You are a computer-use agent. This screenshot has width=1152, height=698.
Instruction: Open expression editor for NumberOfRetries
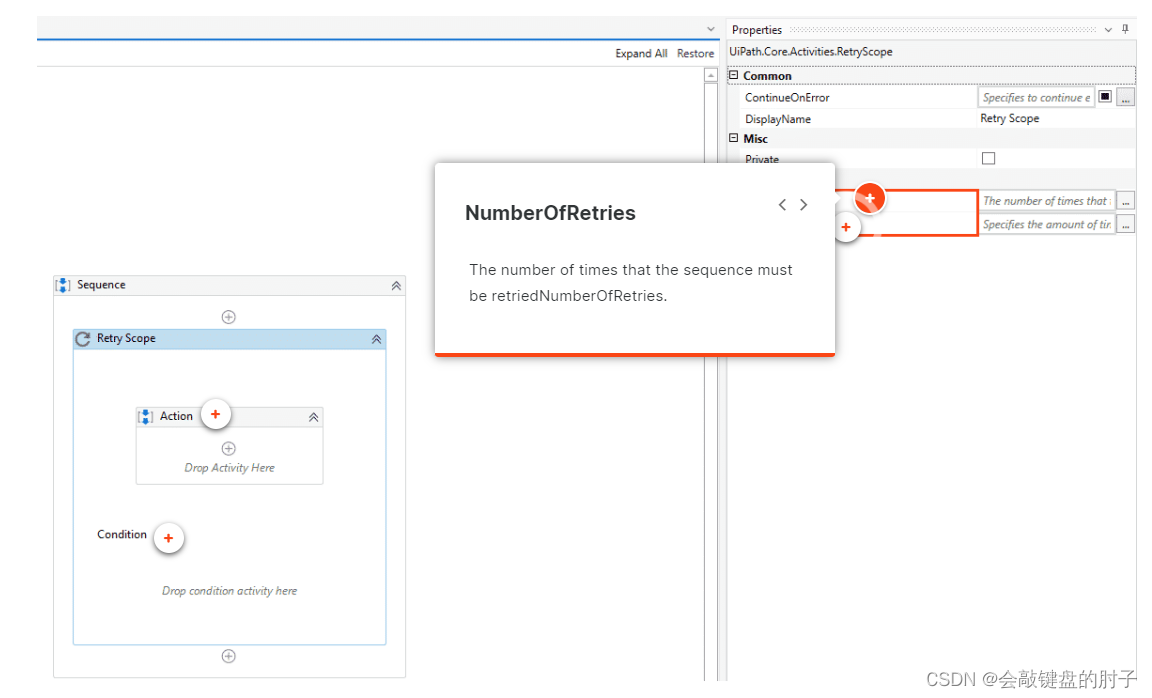pyautogui.click(x=1126, y=201)
